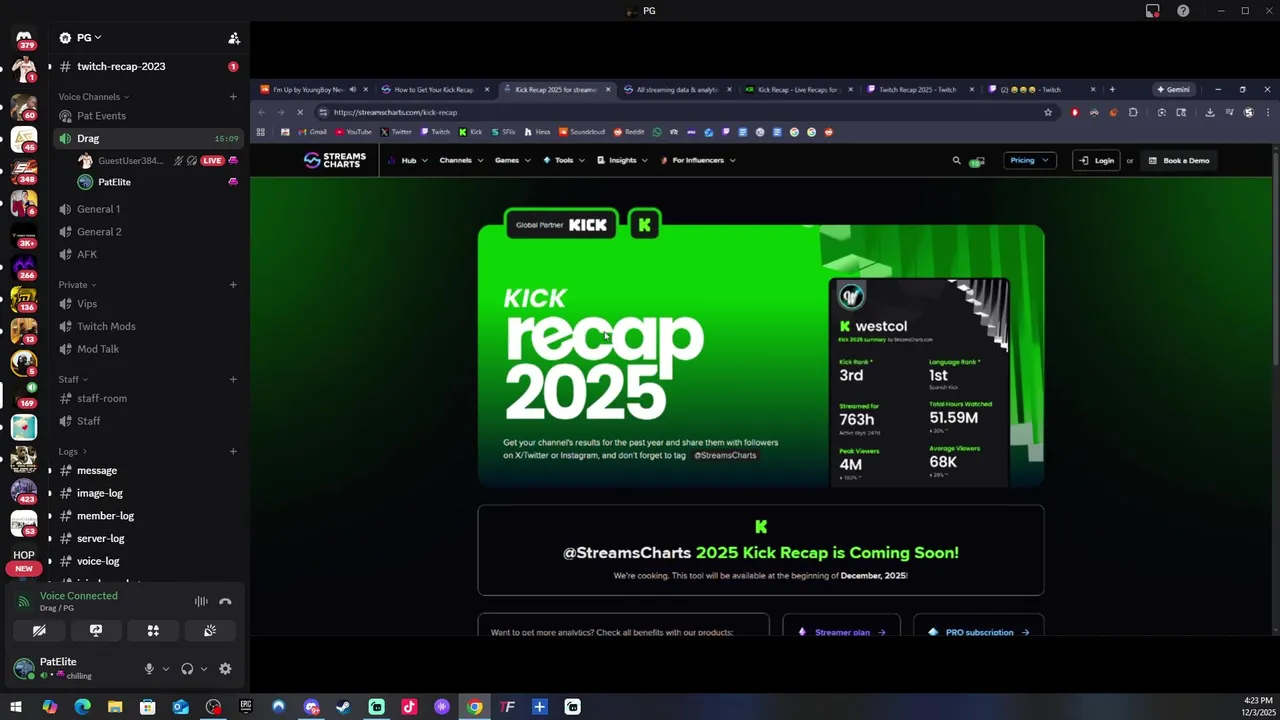Open the Insights dropdown menu
This screenshot has height=720, width=1280.
[x=622, y=160]
